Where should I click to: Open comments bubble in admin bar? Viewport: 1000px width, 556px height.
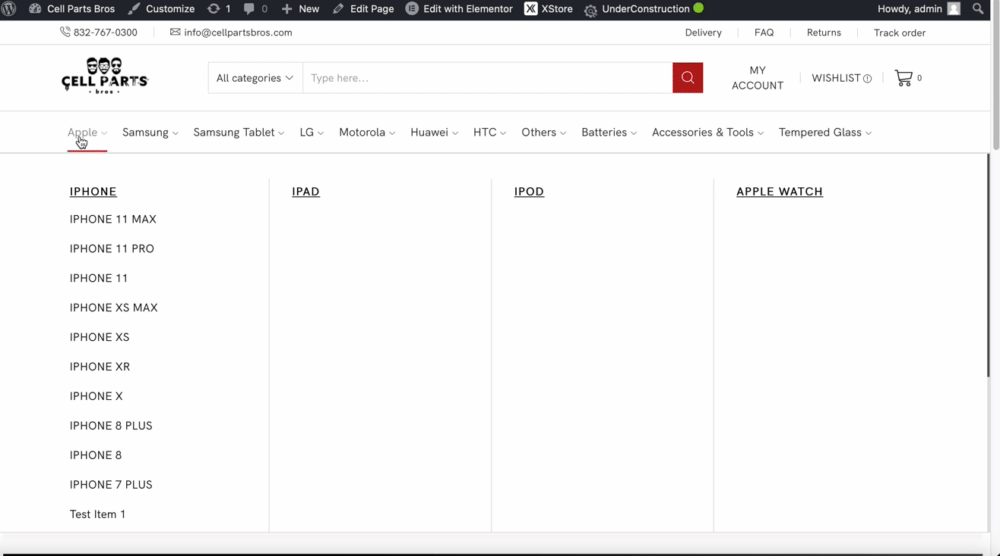pyautogui.click(x=255, y=9)
